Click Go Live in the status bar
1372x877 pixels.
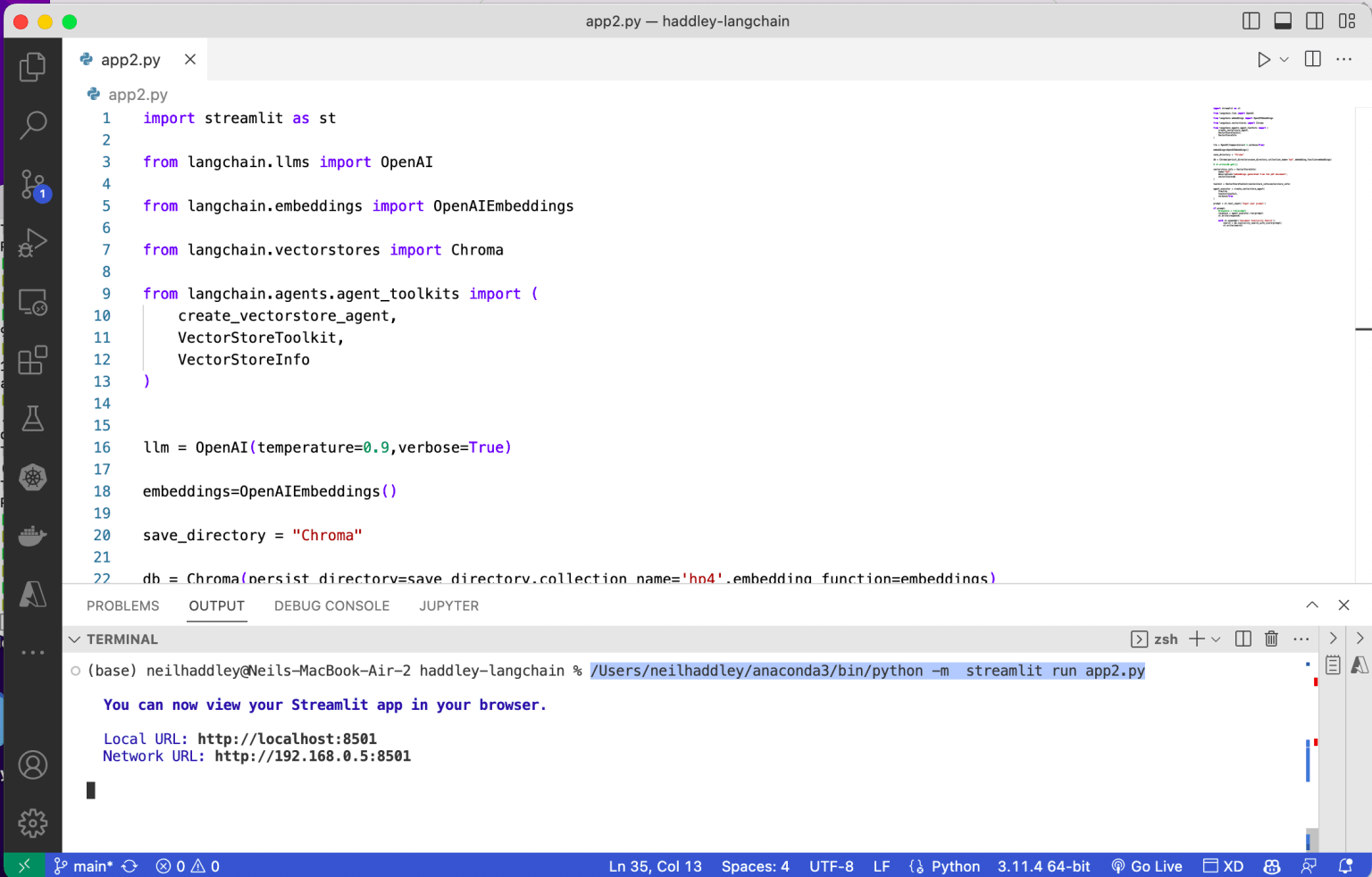pos(1147,866)
